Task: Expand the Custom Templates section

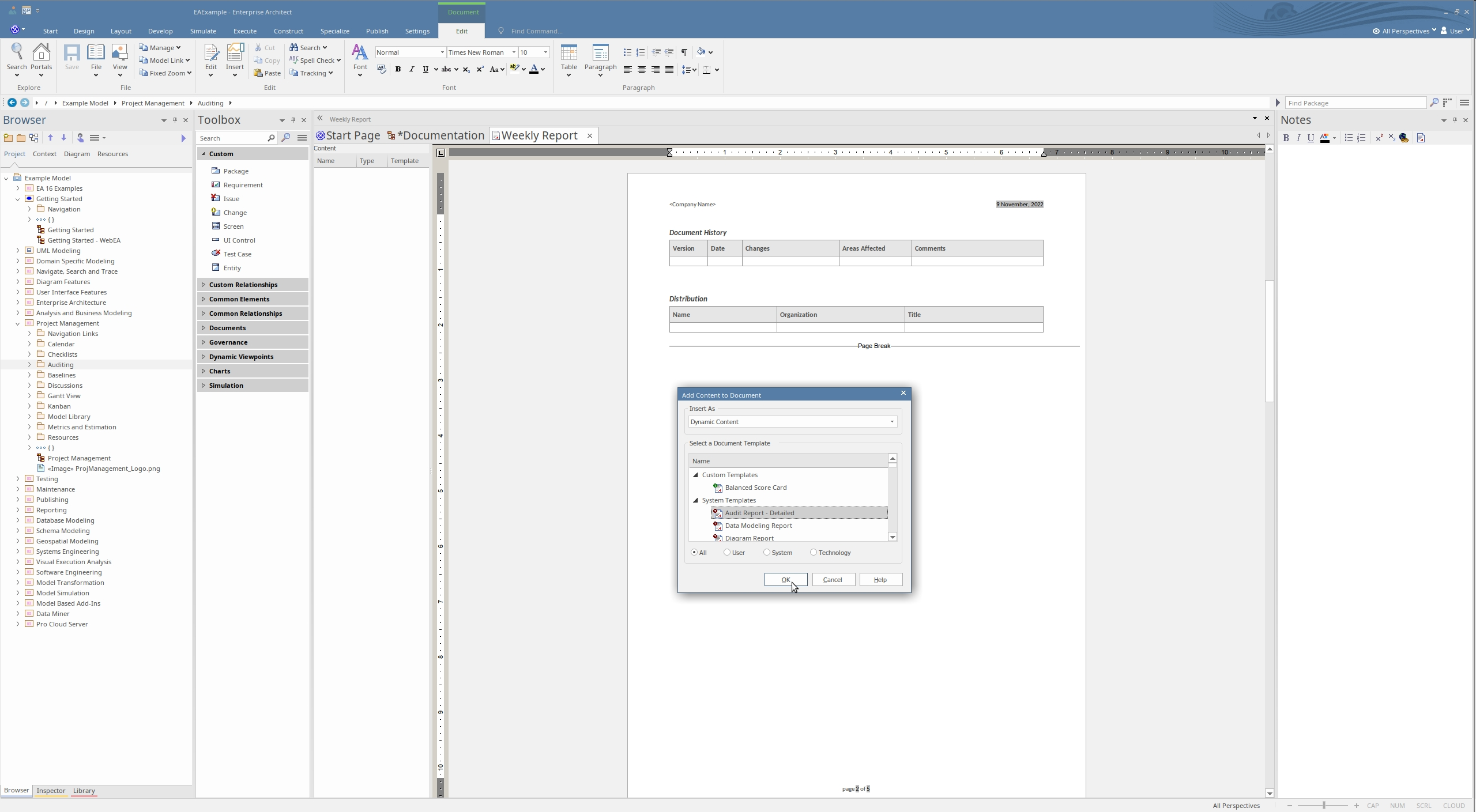Action: [696, 474]
